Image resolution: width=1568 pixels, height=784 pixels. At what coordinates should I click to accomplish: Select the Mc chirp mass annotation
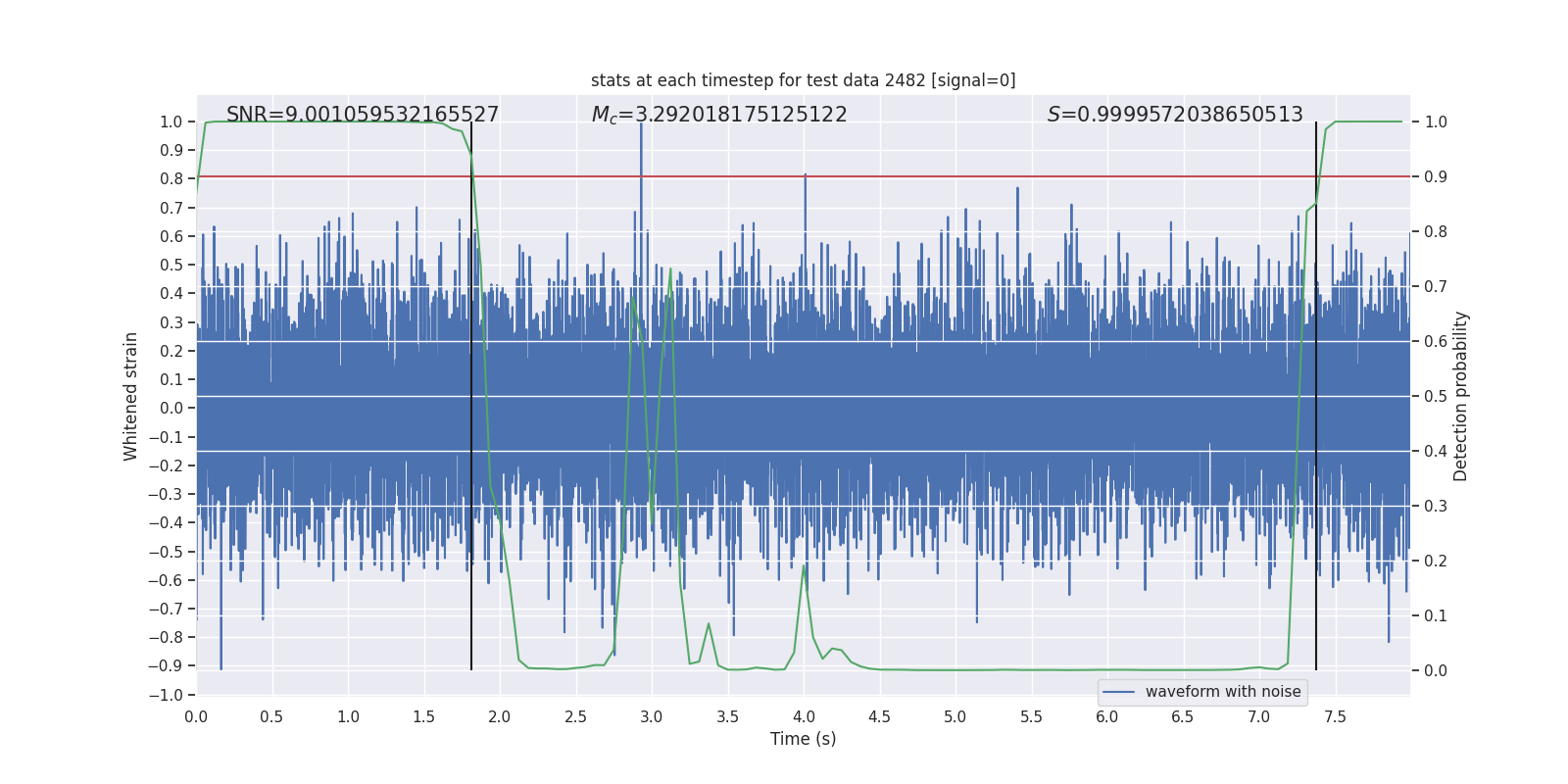(718, 115)
